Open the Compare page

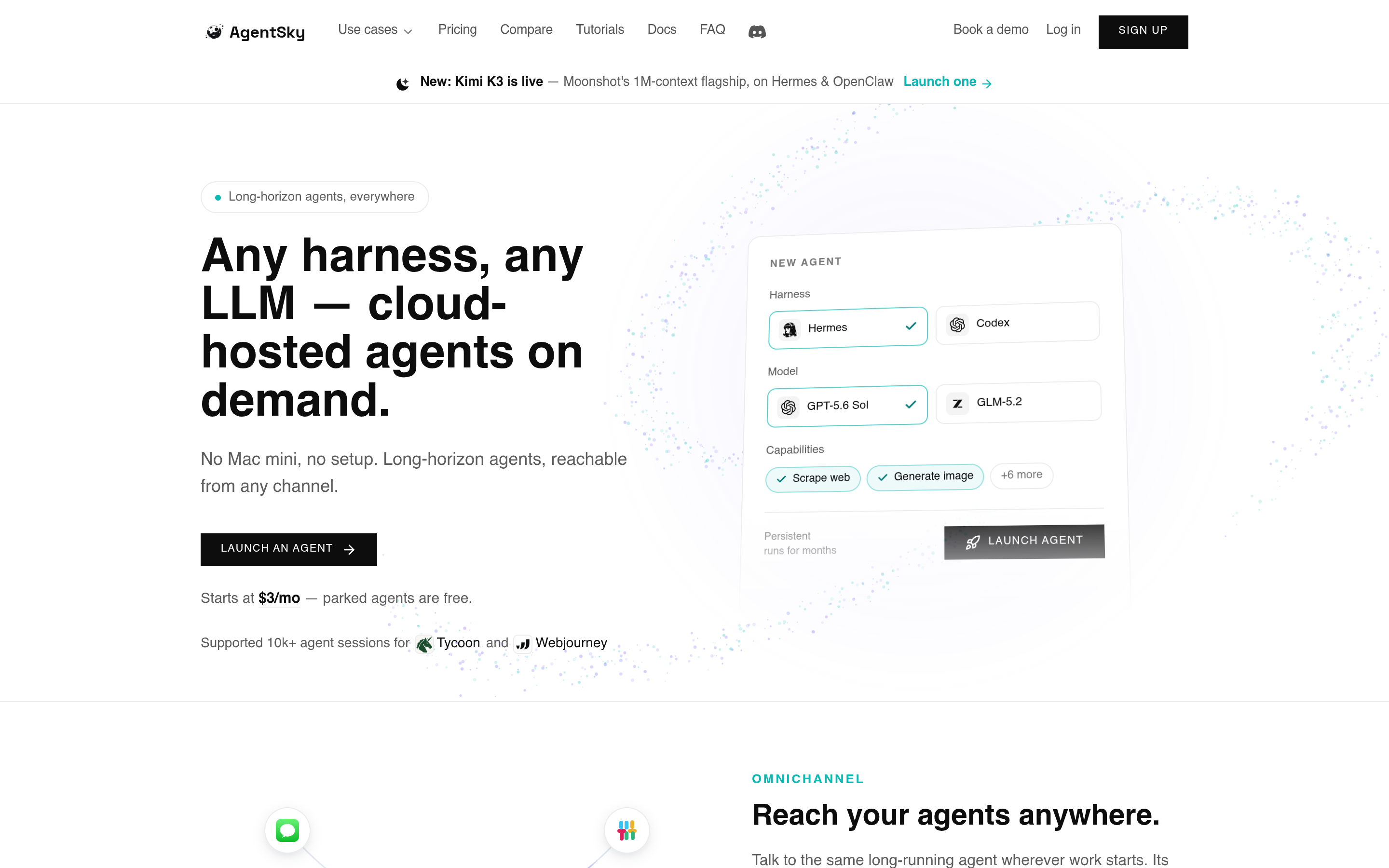tap(526, 30)
